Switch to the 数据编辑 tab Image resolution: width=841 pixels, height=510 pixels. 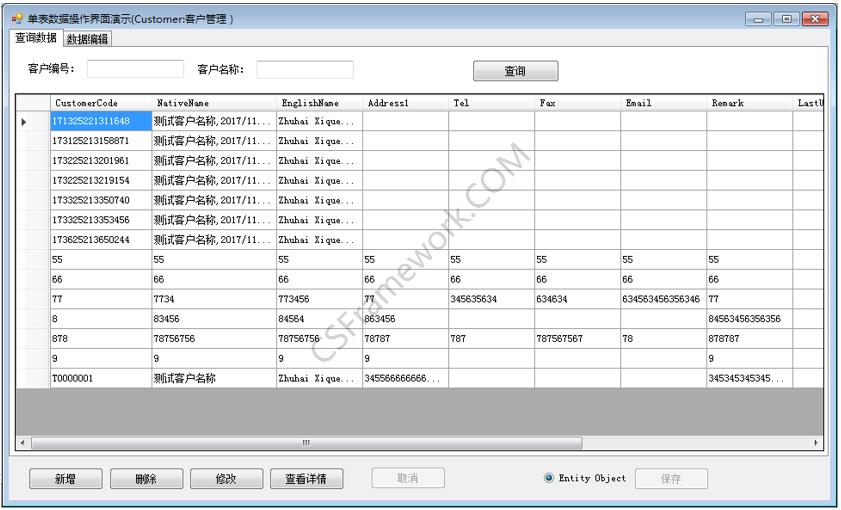pos(87,39)
